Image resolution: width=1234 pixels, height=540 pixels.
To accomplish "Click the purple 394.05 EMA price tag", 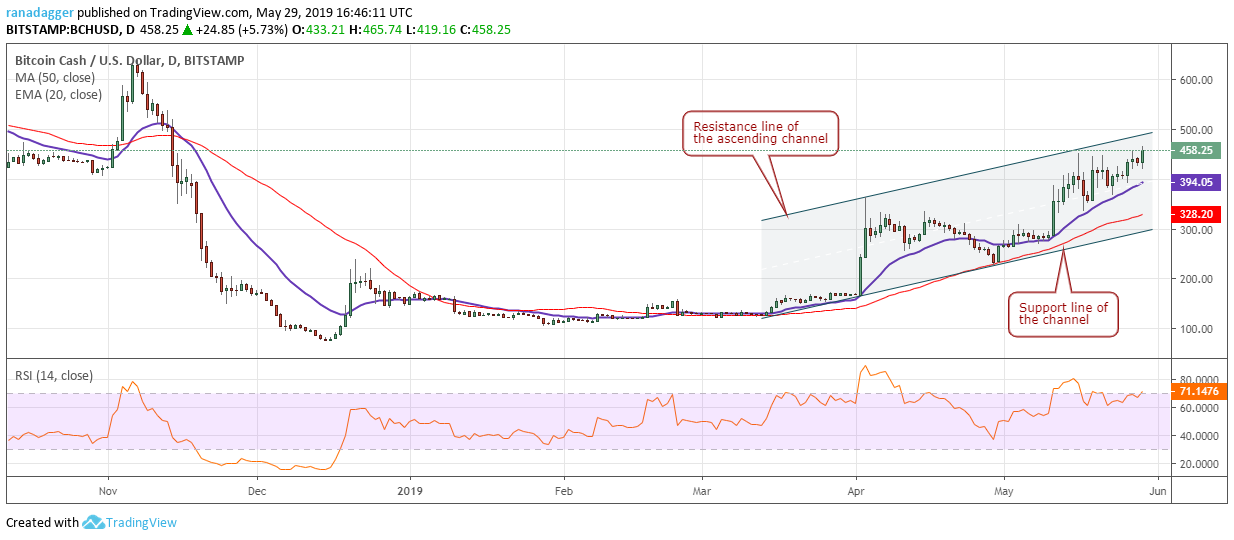I will 1197,182.
